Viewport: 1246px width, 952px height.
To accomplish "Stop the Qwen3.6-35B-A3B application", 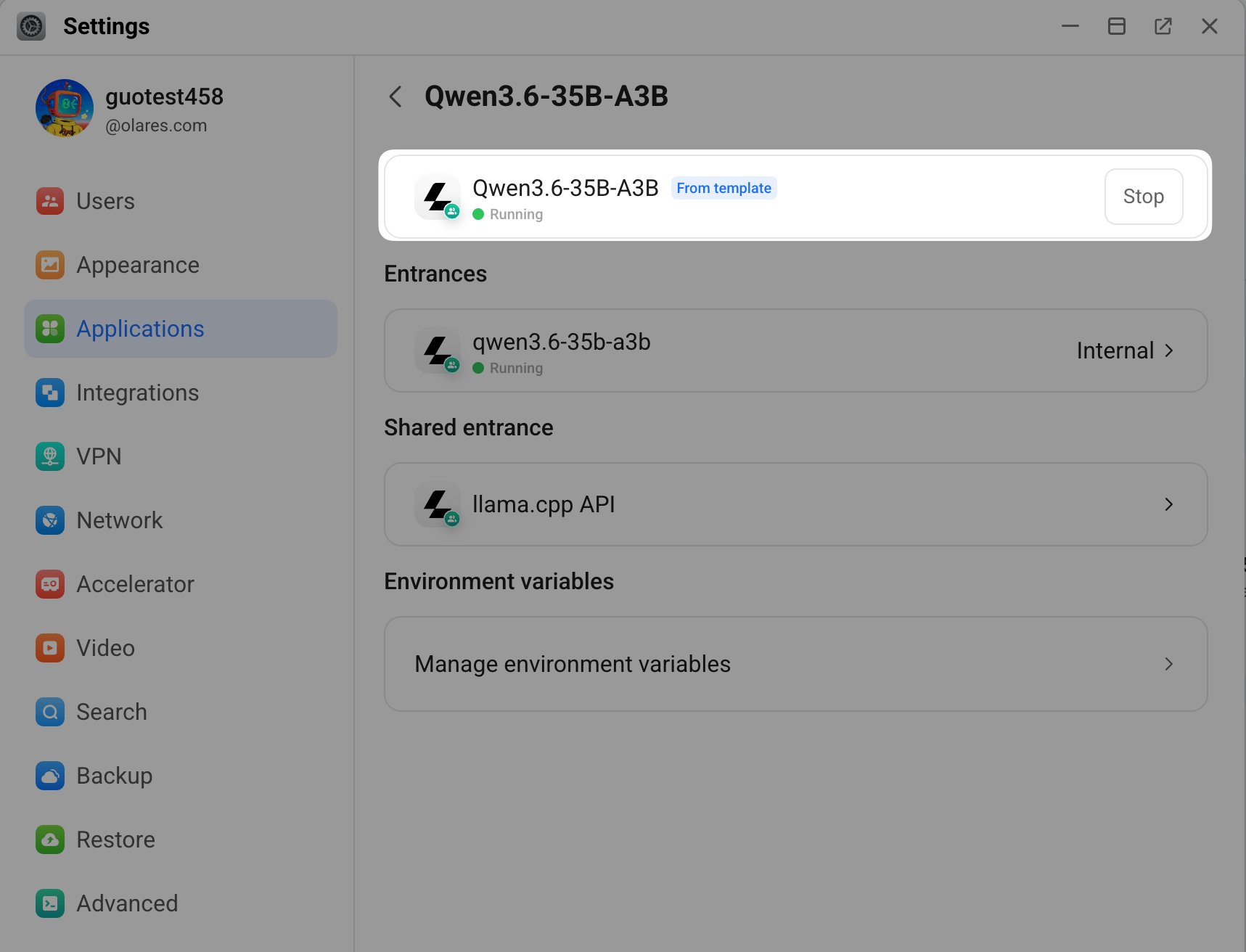I will 1144,197.
